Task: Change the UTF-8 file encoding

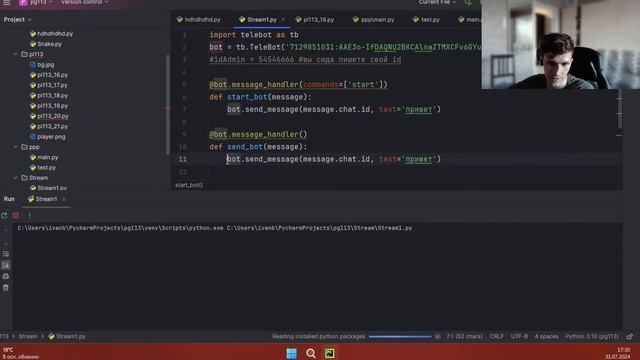Action: [x=519, y=336]
